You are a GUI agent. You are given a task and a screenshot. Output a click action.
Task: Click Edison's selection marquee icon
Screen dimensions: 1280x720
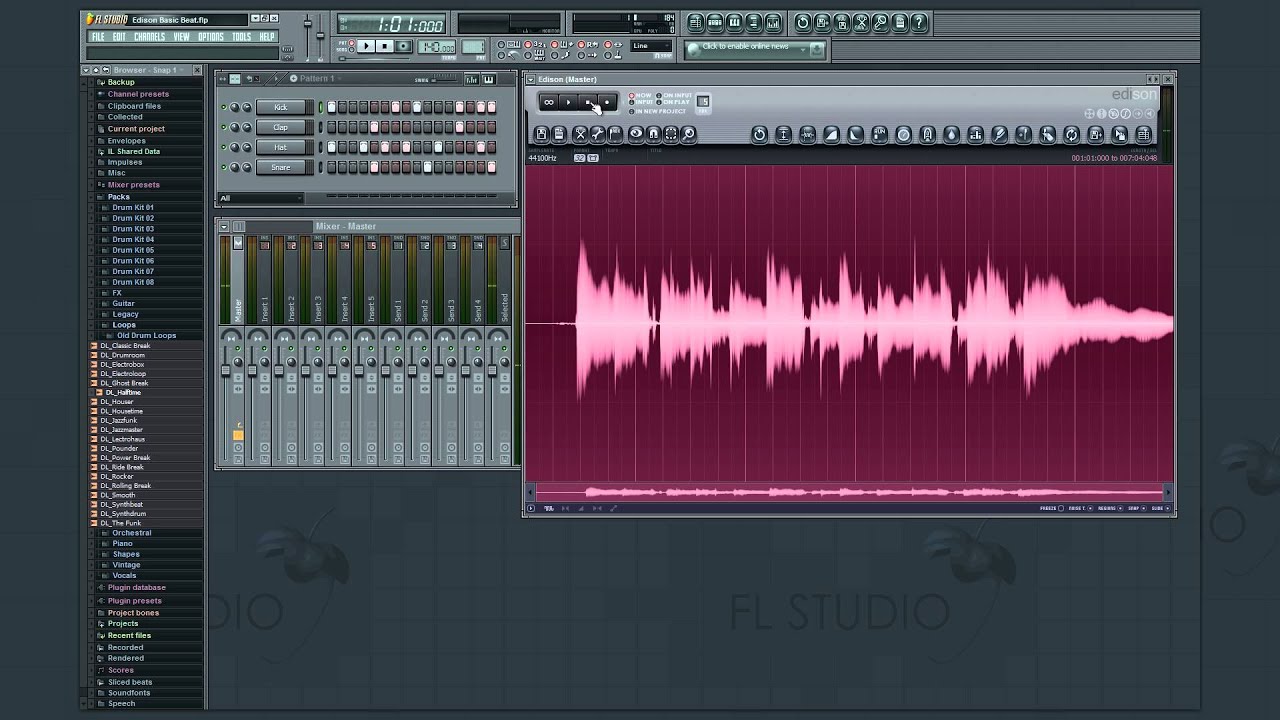pos(671,134)
